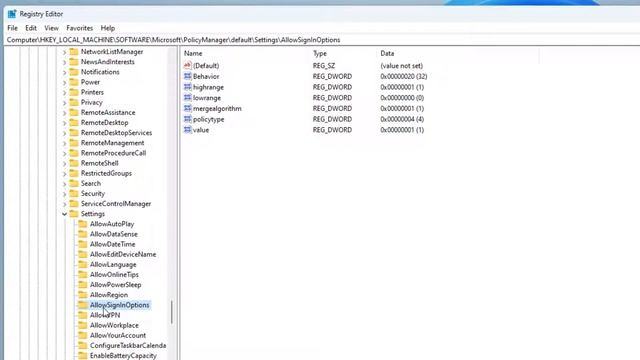Click the (value not set) data cell
The width and height of the screenshot is (640, 360).
coord(402,66)
